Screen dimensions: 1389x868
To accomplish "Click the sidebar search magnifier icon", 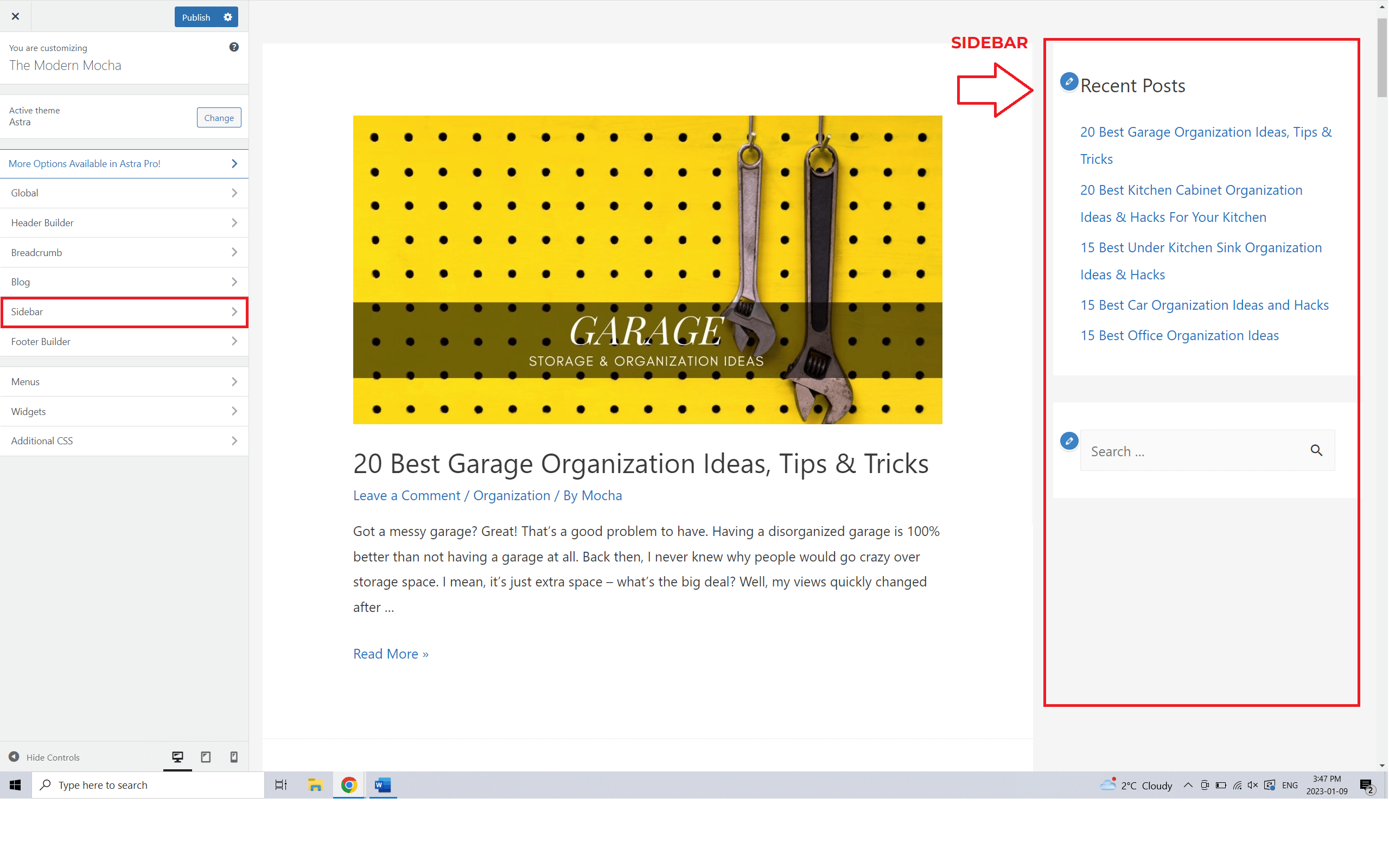I will [1316, 451].
